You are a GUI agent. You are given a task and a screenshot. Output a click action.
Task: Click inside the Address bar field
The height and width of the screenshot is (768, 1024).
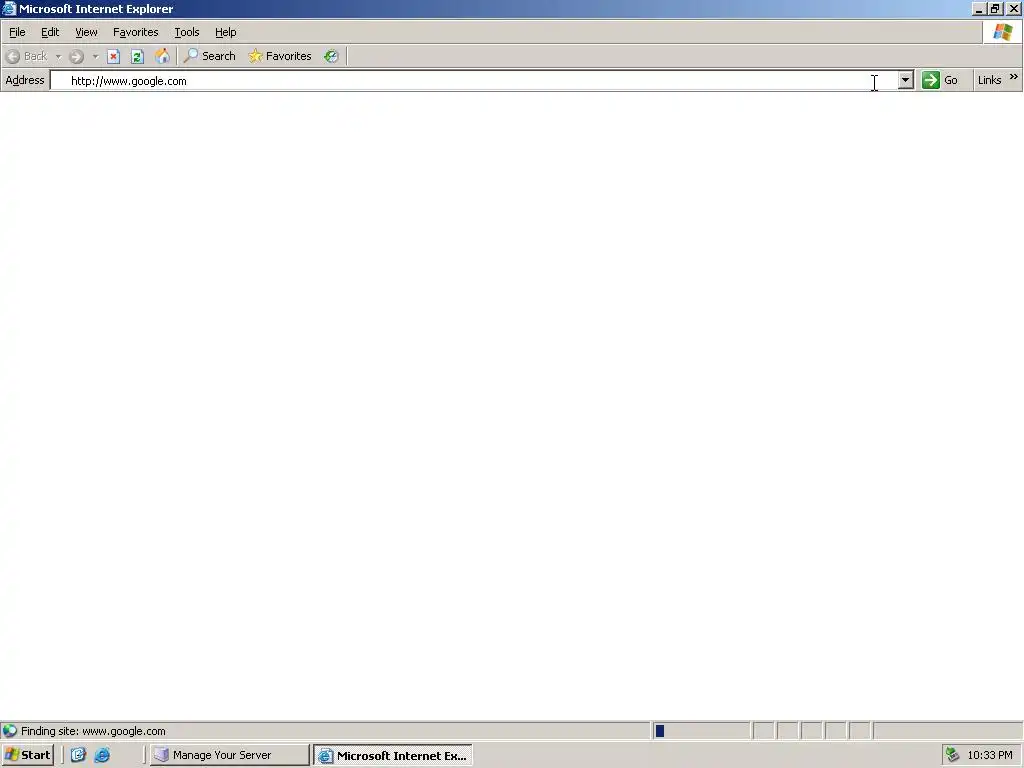click(474, 81)
